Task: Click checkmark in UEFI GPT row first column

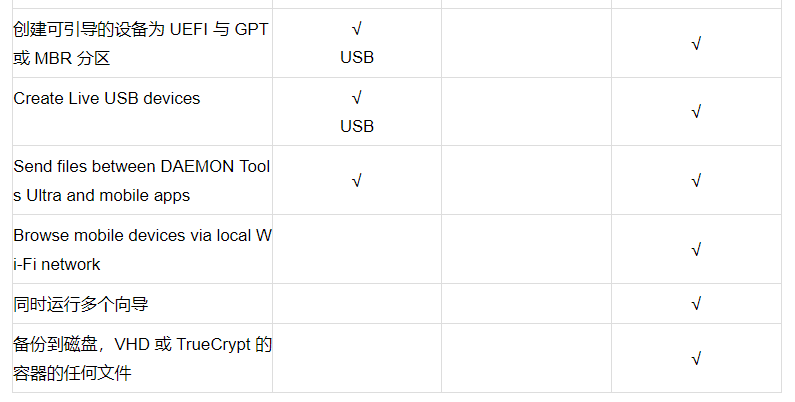Action: [x=356, y=29]
